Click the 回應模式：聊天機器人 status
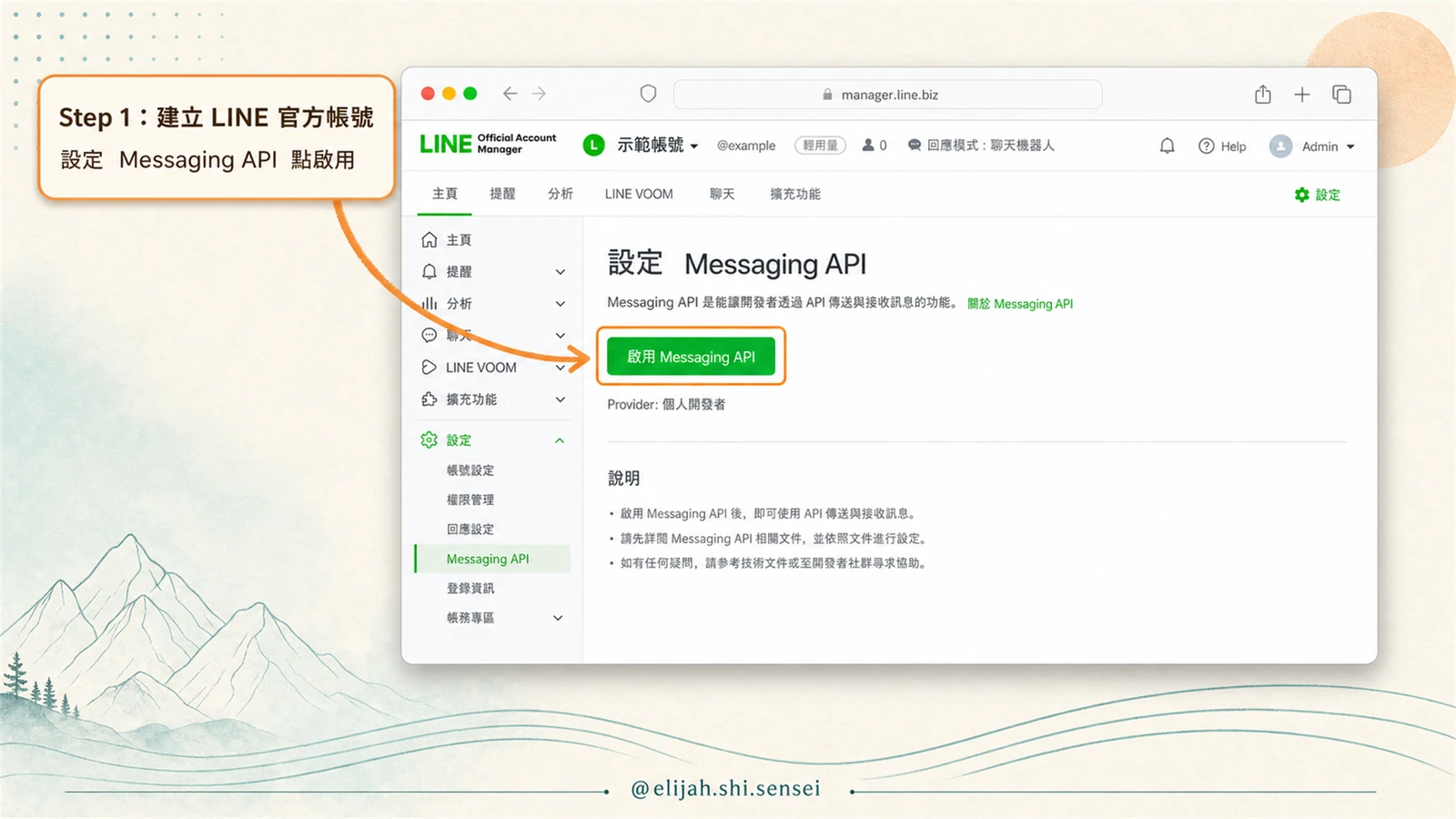1456x819 pixels. click(981, 145)
